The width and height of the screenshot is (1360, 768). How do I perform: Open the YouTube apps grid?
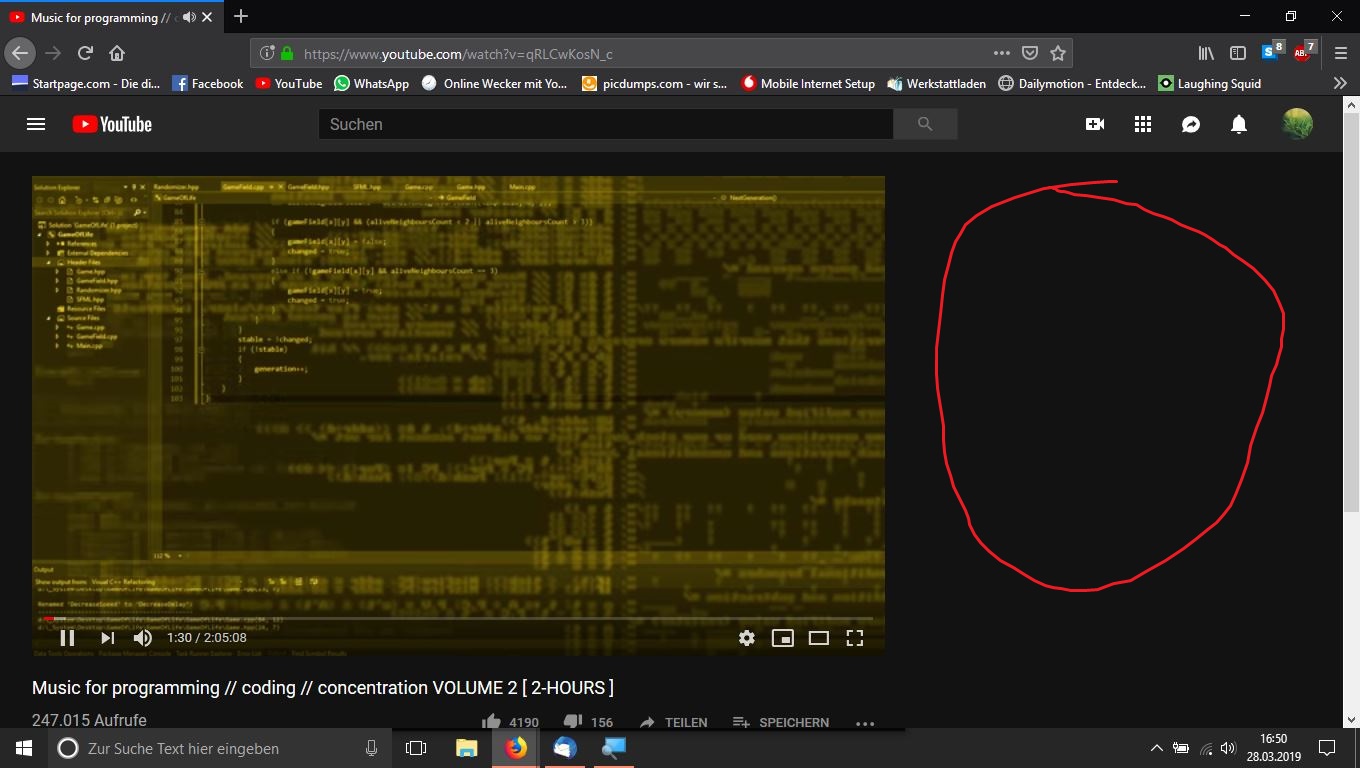(x=1143, y=124)
